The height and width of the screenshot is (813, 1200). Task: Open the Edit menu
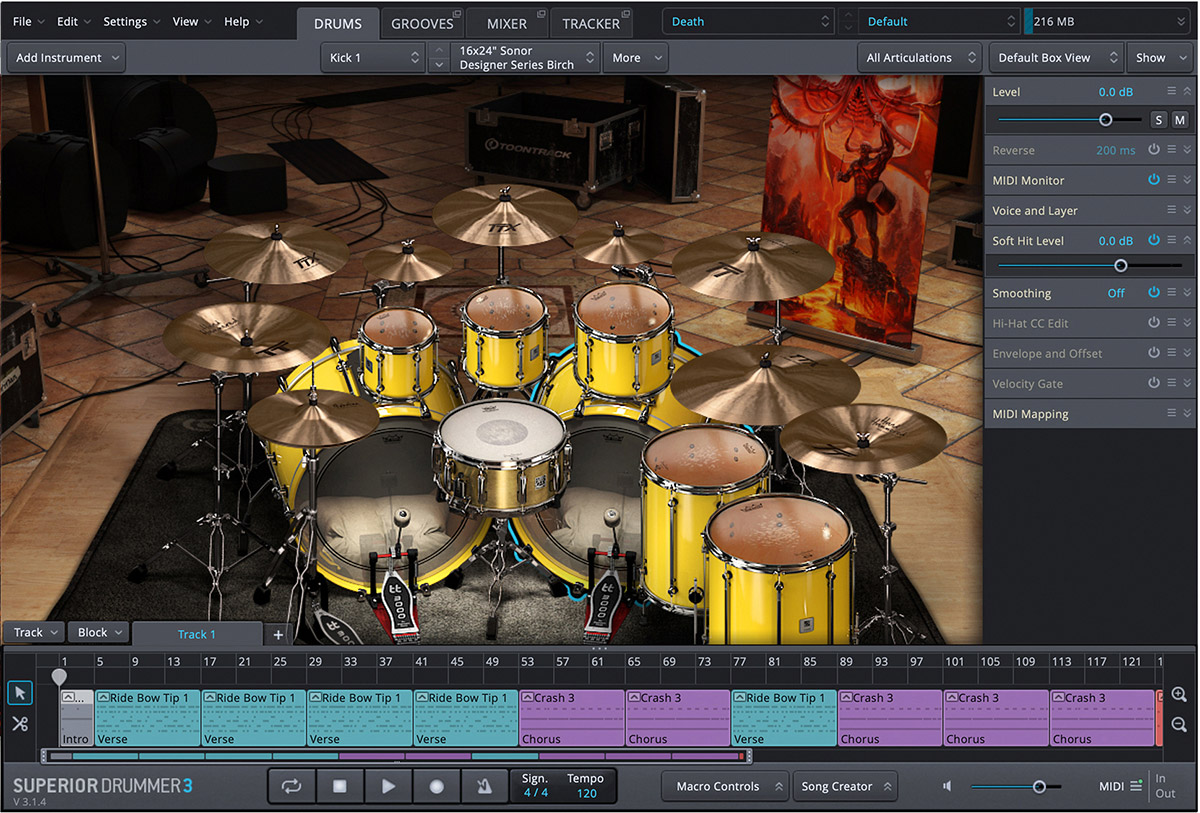click(73, 21)
